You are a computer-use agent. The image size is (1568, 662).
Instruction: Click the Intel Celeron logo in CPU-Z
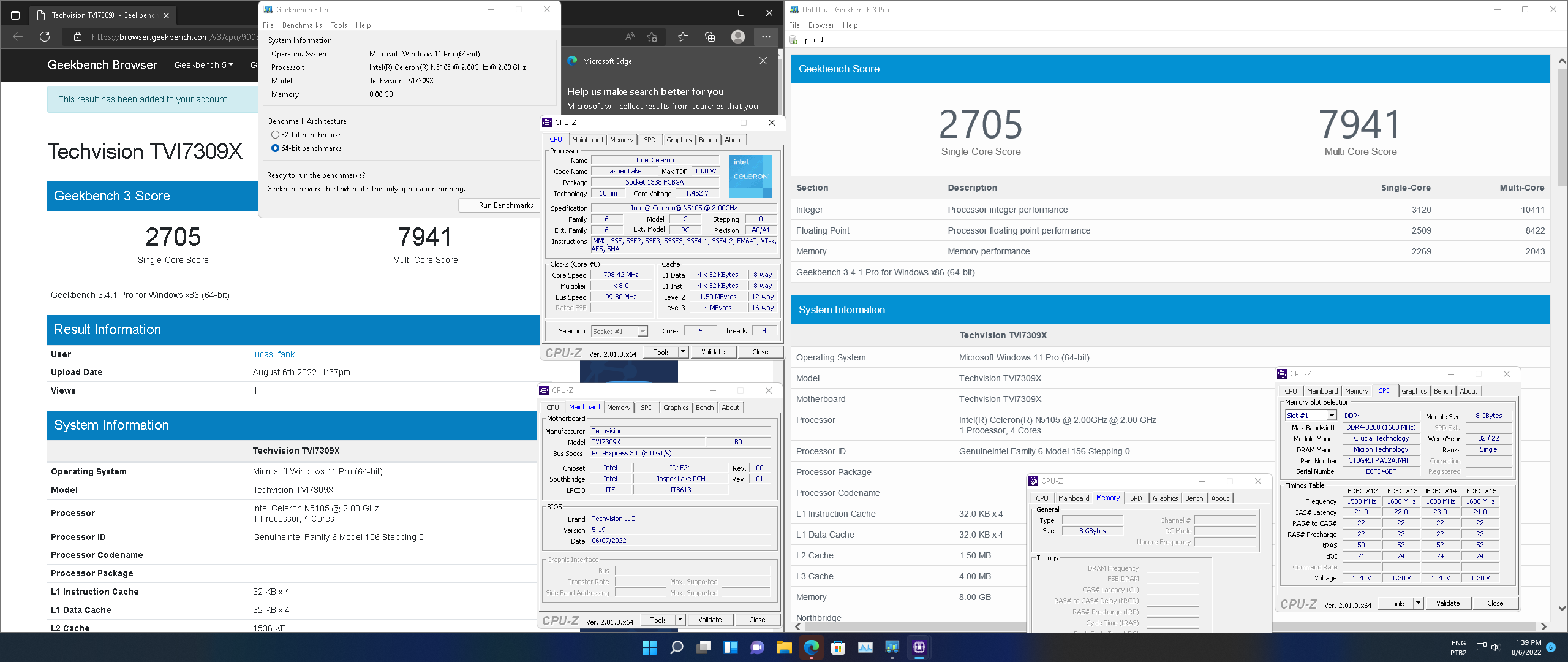(750, 177)
